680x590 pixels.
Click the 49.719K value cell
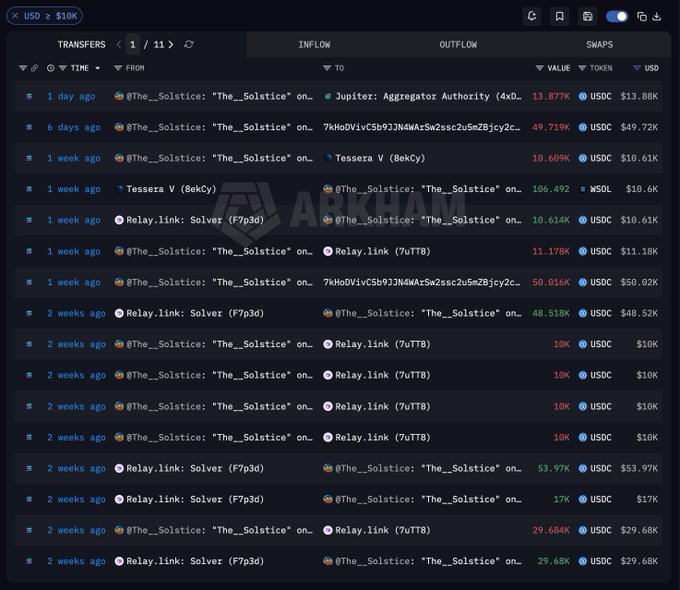(x=551, y=127)
